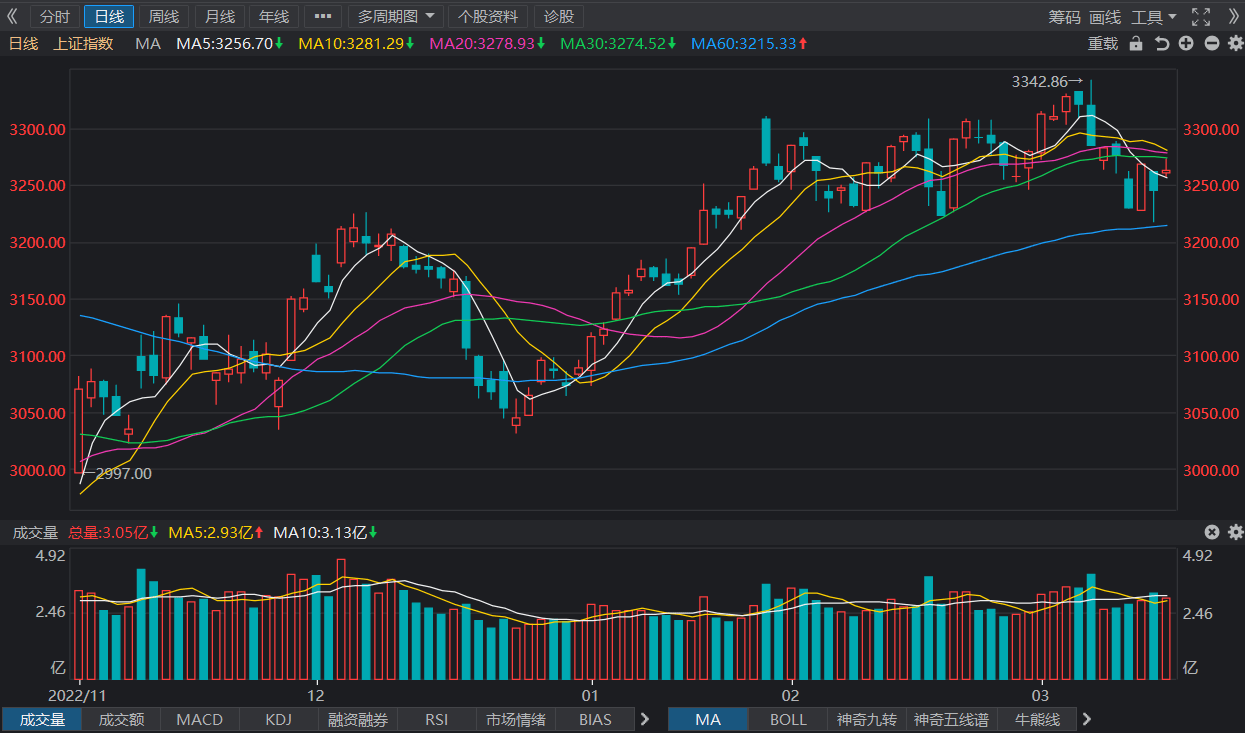Viewport: 1245px width, 733px height.
Task: Open more periods via the ellipsis button
Action: (322, 17)
